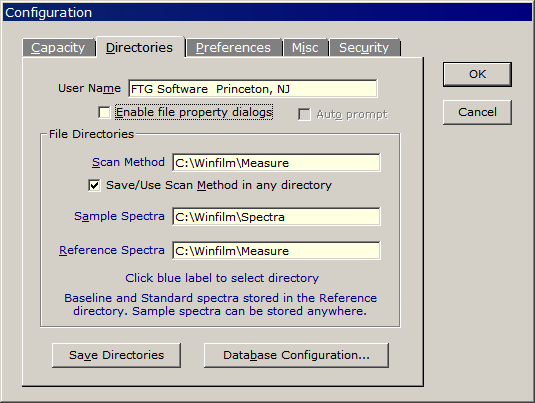Select the Directories tab
The width and height of the screenshot is (535, 403).
[x=140, y=47]
